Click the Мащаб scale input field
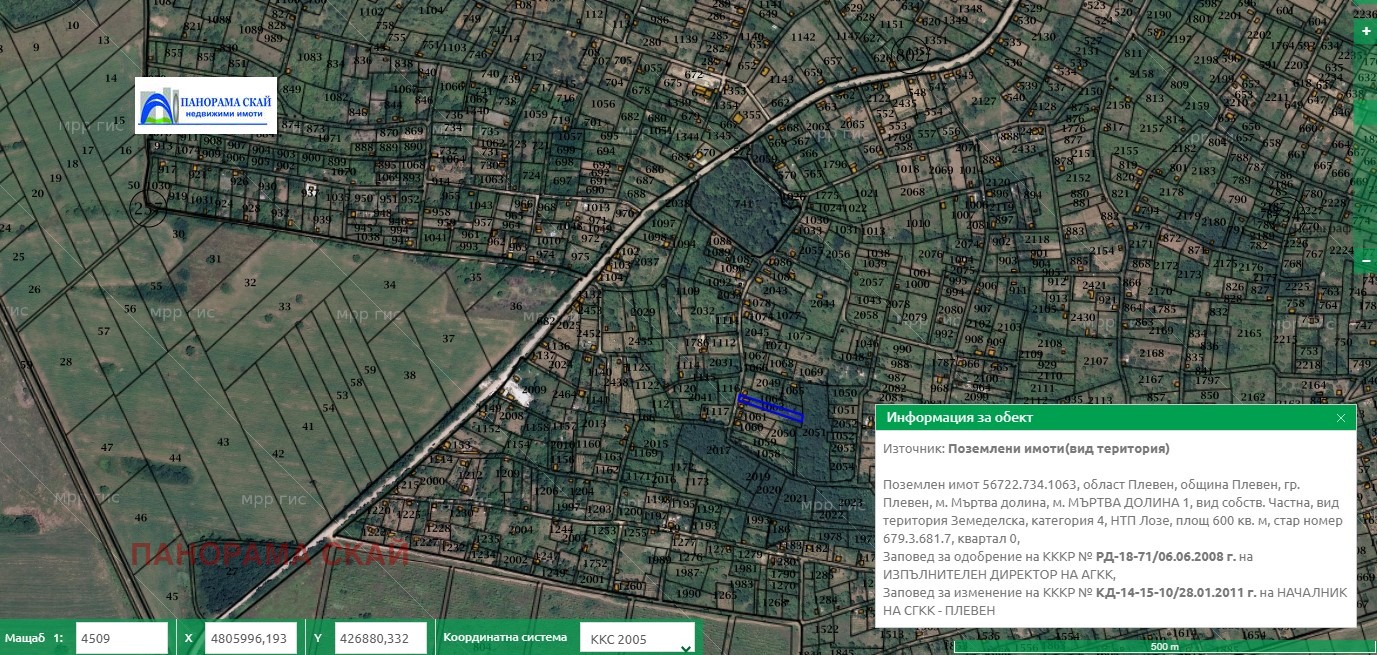 (x=121, y=638)
